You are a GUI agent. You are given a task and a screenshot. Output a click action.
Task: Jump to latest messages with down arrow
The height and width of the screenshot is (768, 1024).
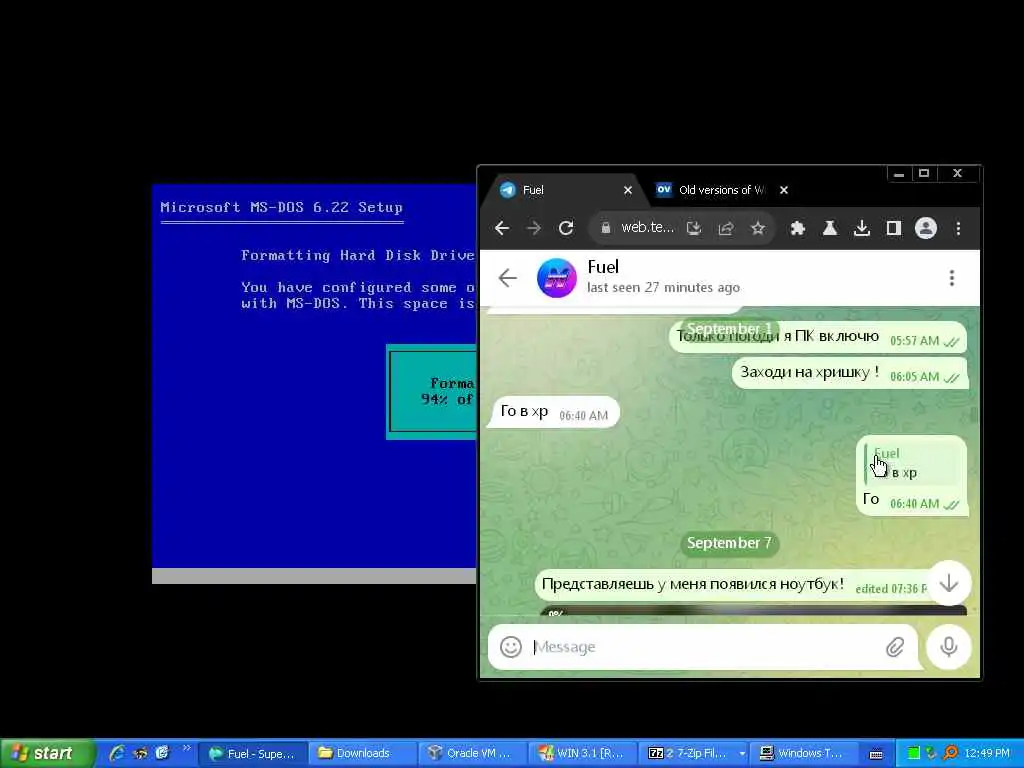click(x=948, y=583)
